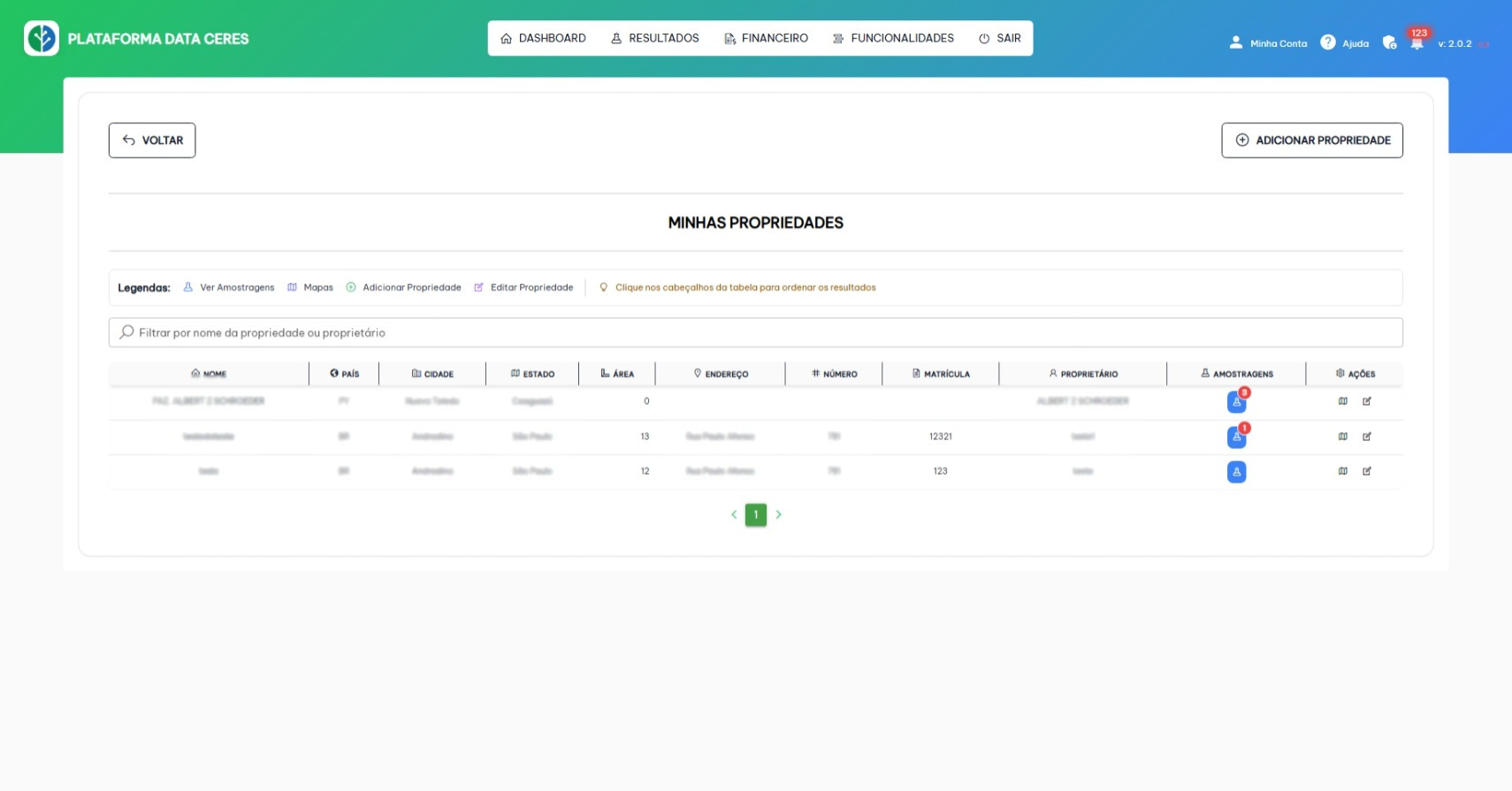Open the Financeiro menu item

766,39
